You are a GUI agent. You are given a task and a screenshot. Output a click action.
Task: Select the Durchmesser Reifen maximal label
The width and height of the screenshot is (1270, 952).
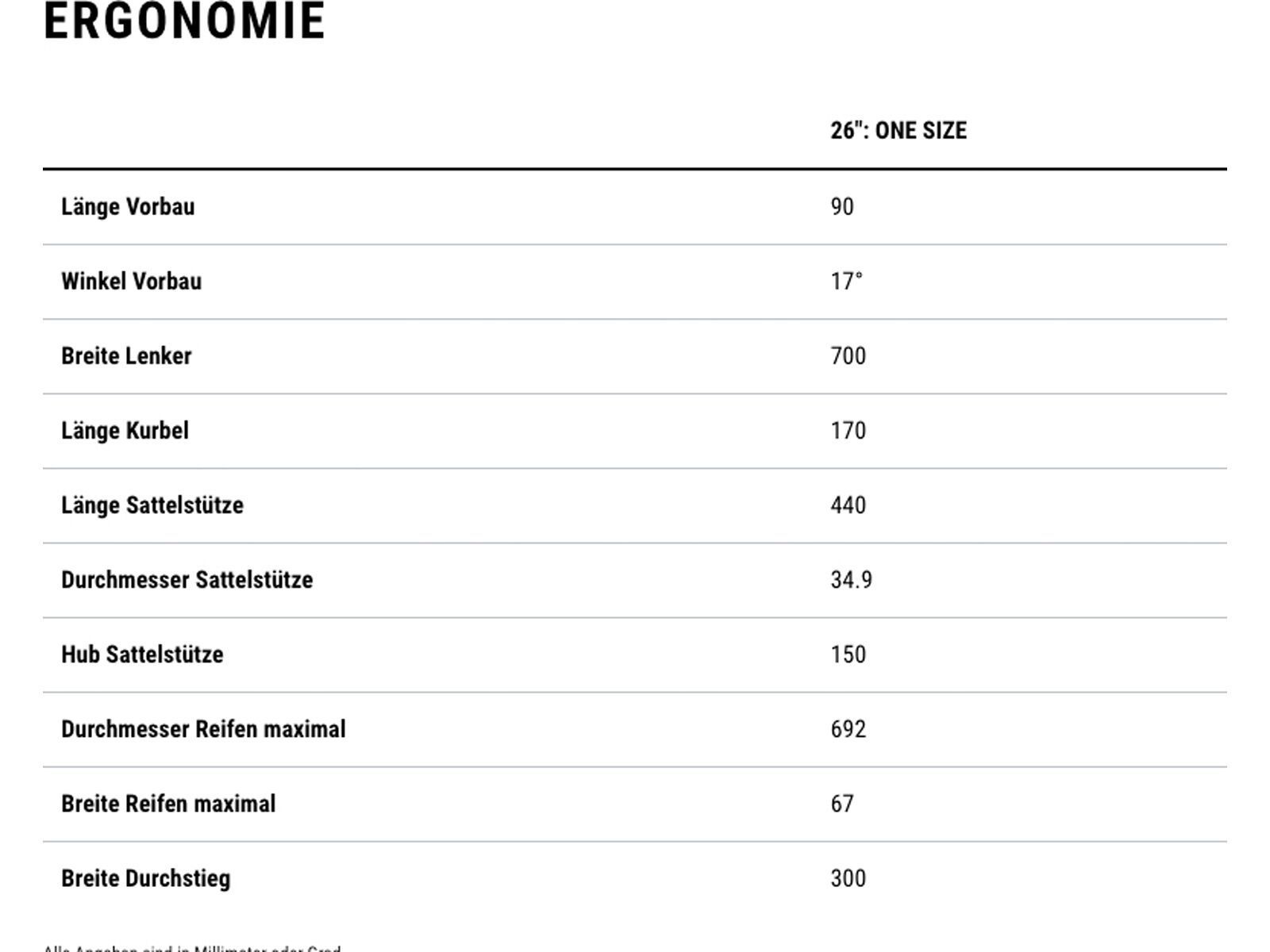click(203, 729)
